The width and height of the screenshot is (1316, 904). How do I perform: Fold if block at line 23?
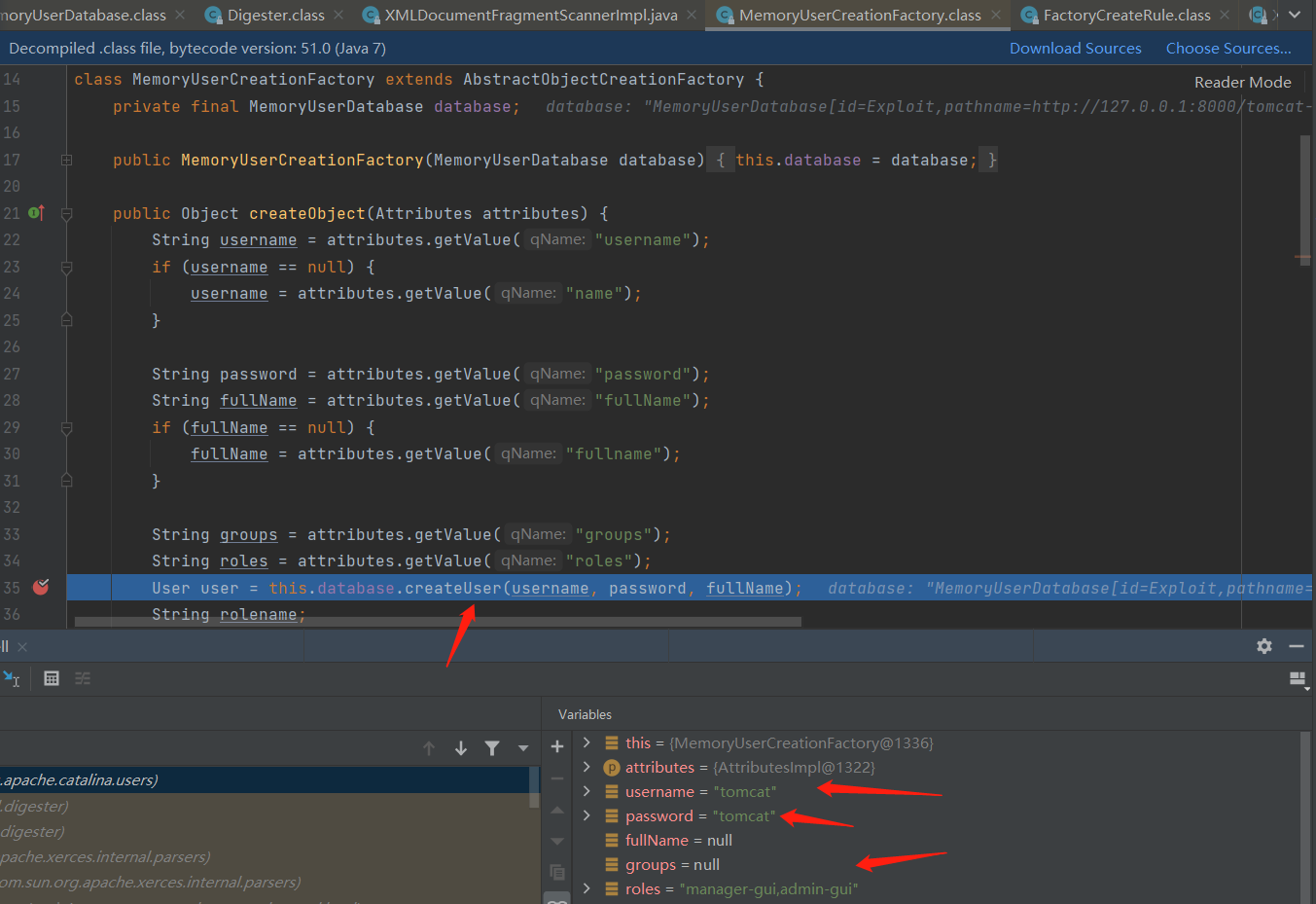pyautogui.click(x=66, y=267)
